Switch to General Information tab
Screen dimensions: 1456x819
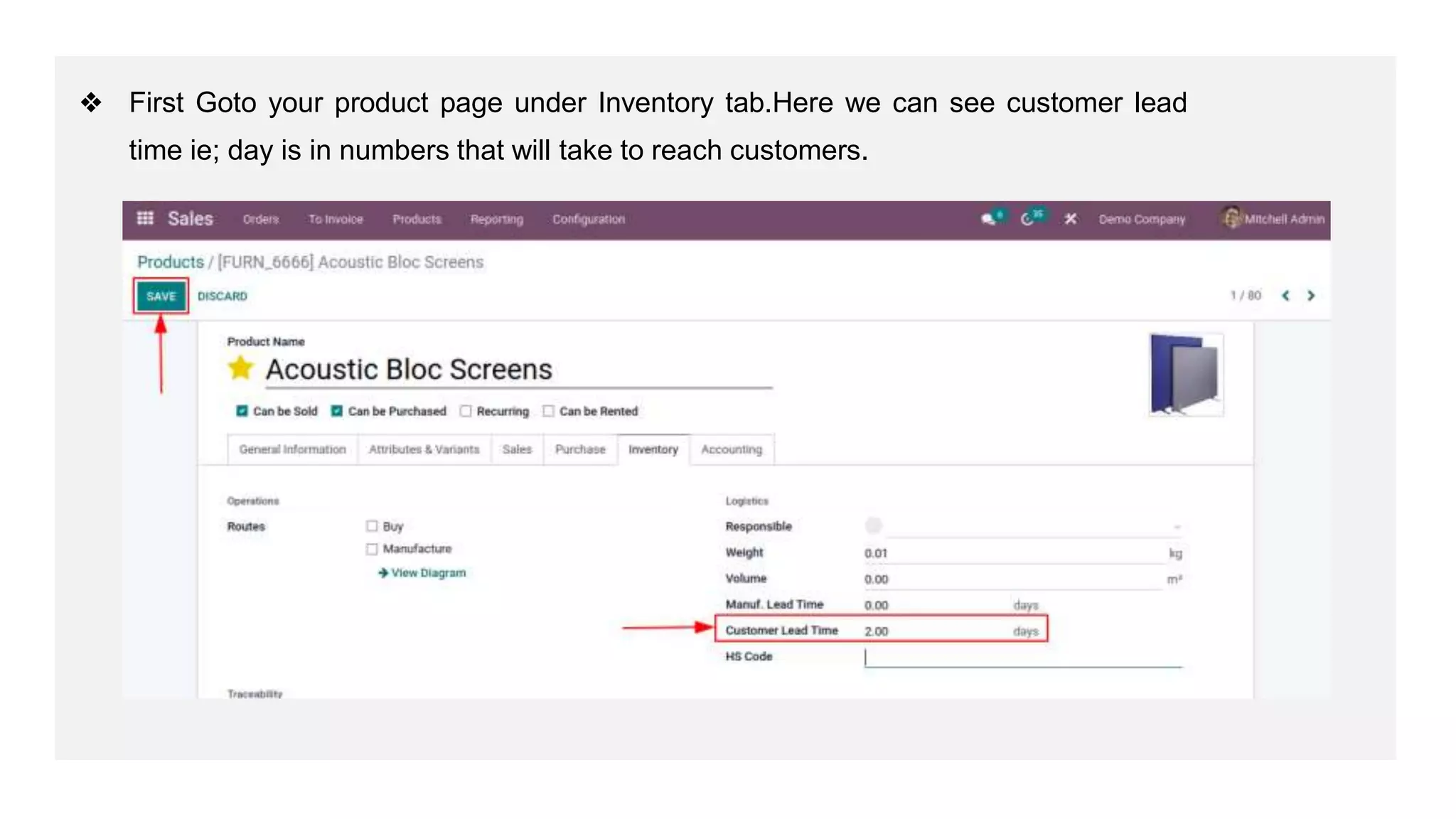pyautogui.click(x=292, y=449)
